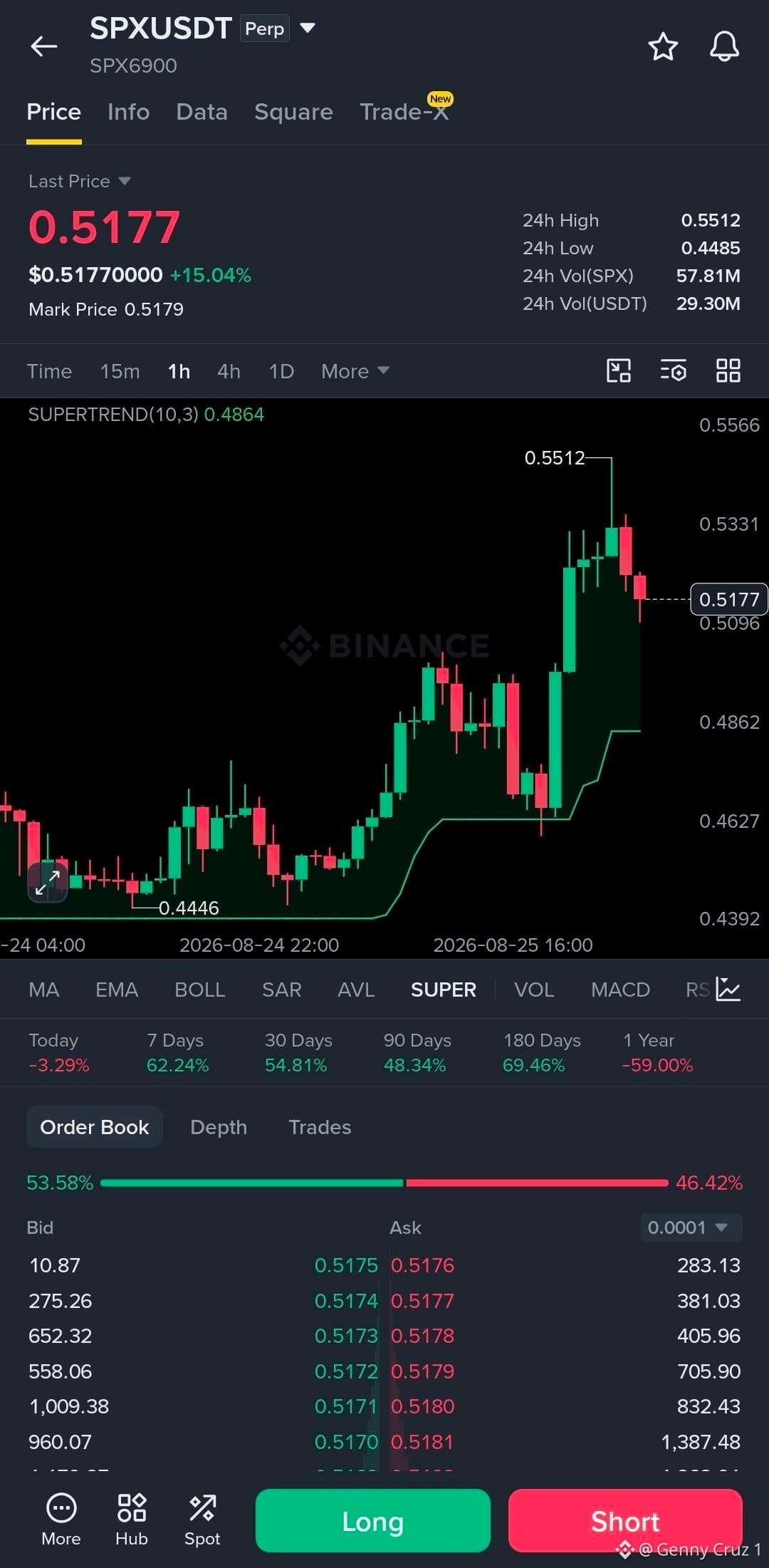The height and width of the screenshot is (1568, 769).
Task: Tap the SPX6900 subtitle
Action: [x=133, y=66]
